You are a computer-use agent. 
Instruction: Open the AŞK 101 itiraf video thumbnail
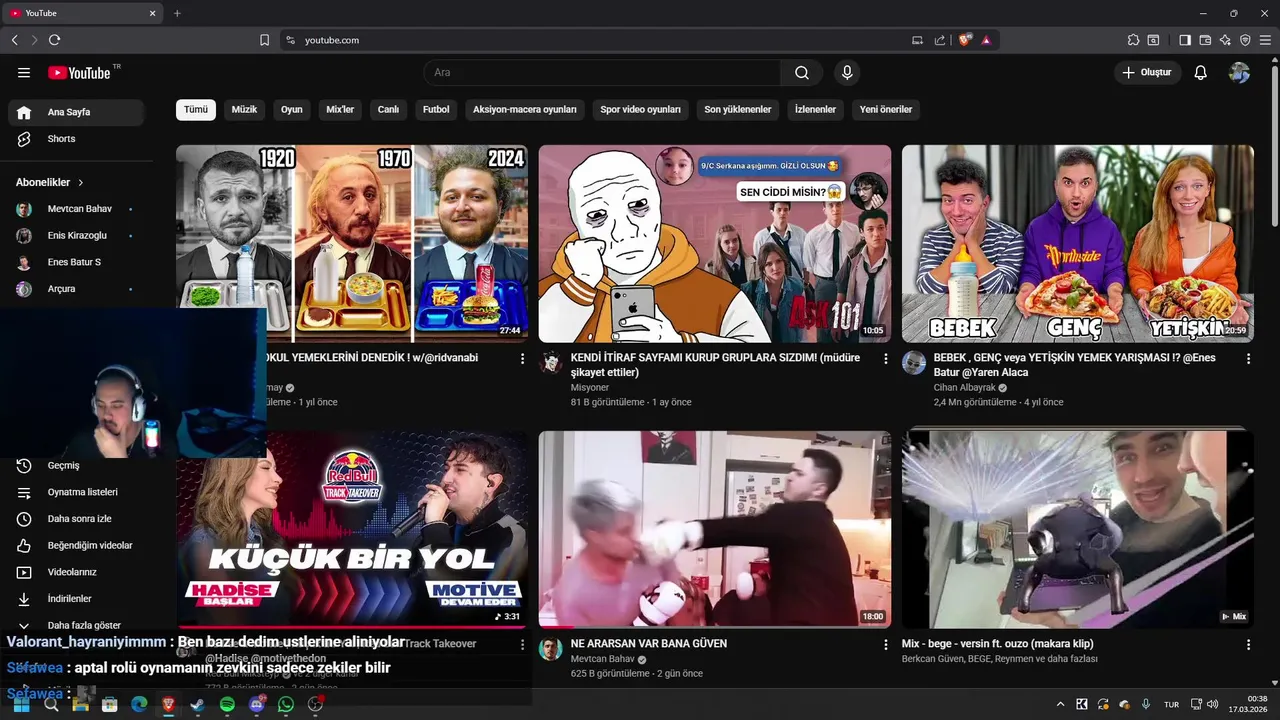coord(715,243)
